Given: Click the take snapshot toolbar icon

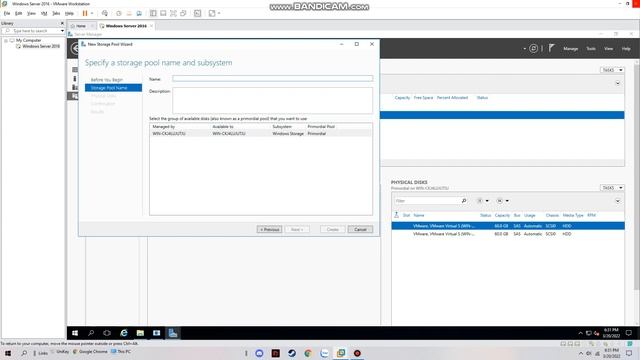Looking at the screenshot, I should click(119, 13).
